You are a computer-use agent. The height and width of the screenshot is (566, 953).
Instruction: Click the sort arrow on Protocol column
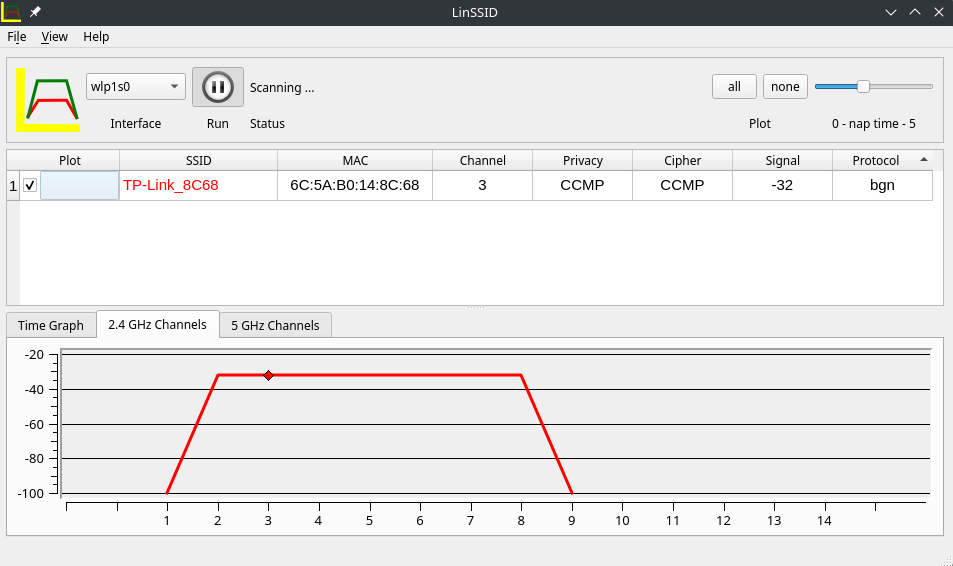point(923,159)
